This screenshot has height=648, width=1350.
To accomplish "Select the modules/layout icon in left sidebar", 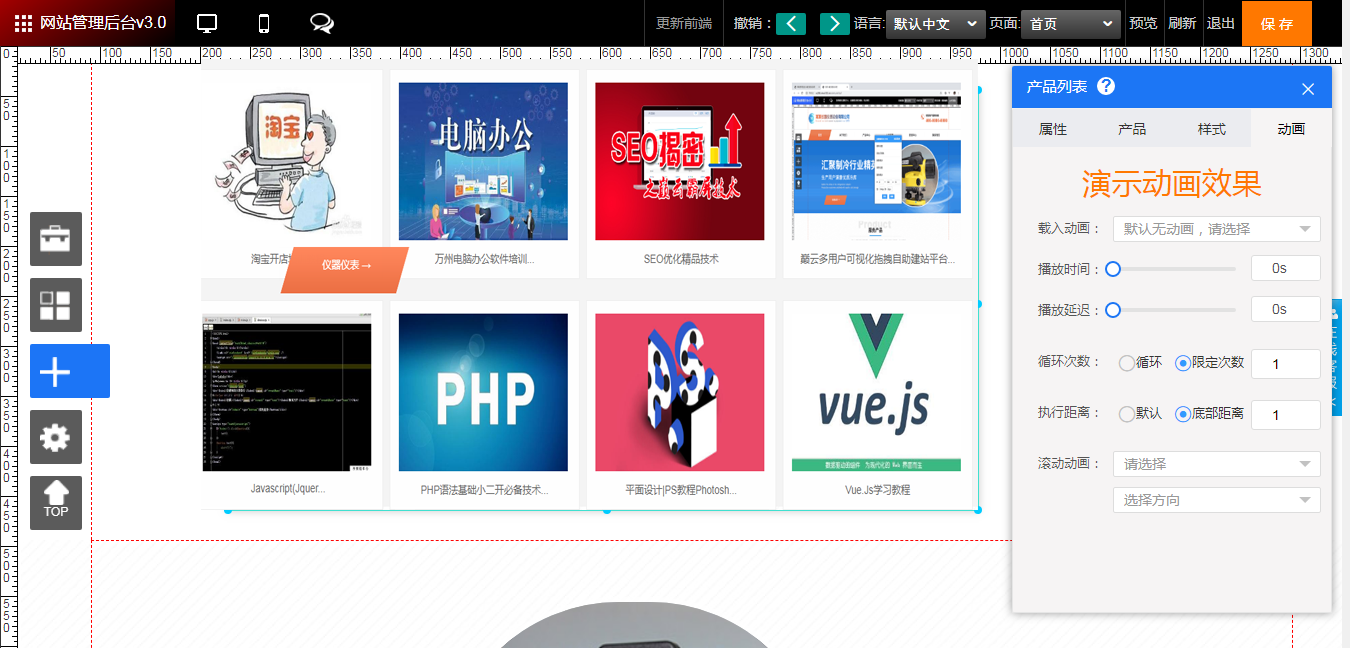I will pos(55,305).
